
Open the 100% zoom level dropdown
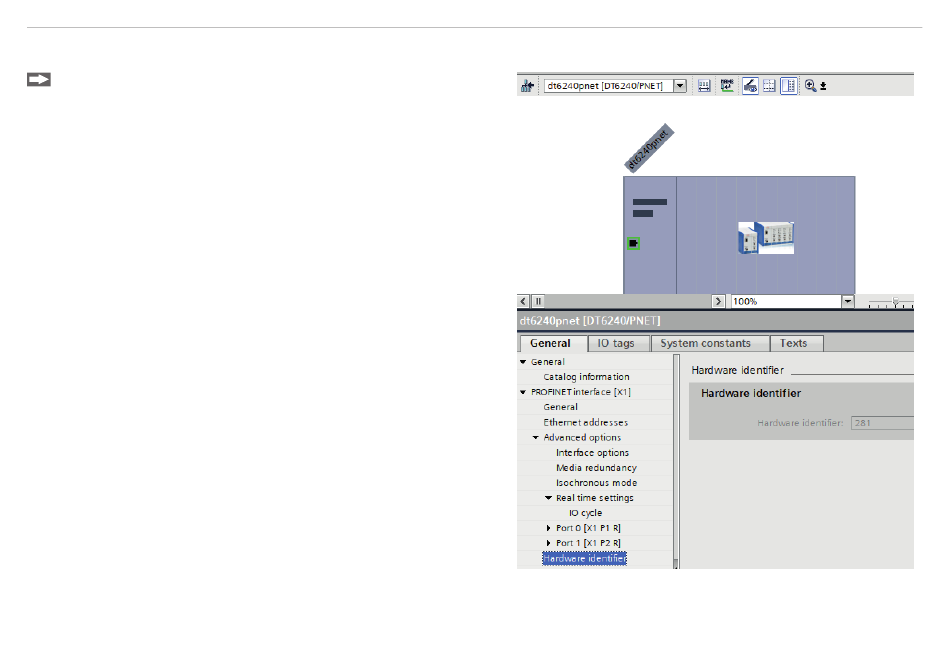coord(848,300)
